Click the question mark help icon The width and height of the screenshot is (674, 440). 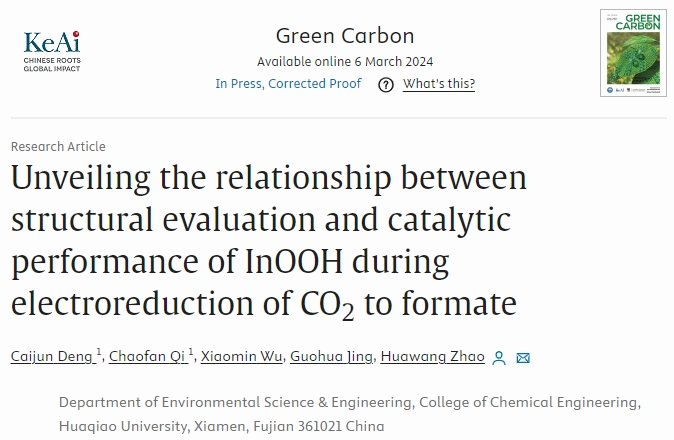tap(386, 85)
